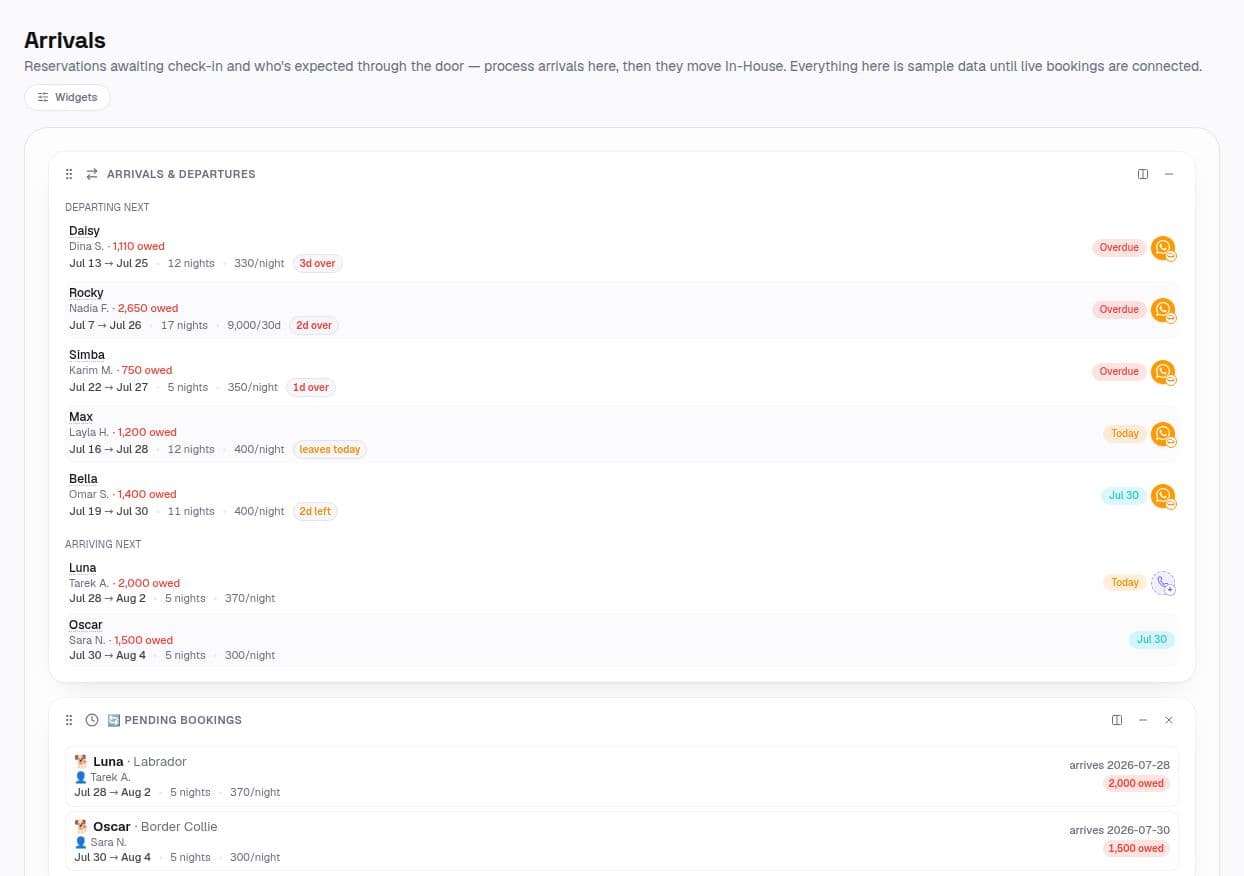Select the Max departure name

pyautogui.click(x=81, y=417)
